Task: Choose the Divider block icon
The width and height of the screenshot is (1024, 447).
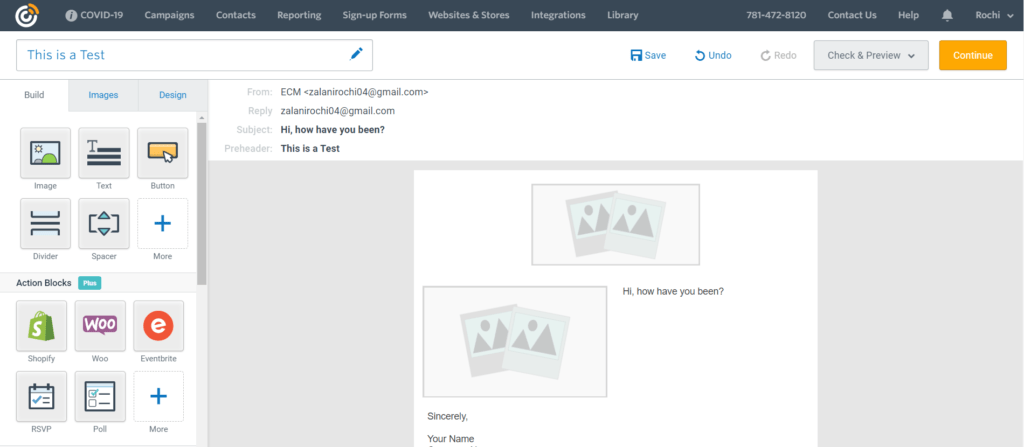Action: 45,224
